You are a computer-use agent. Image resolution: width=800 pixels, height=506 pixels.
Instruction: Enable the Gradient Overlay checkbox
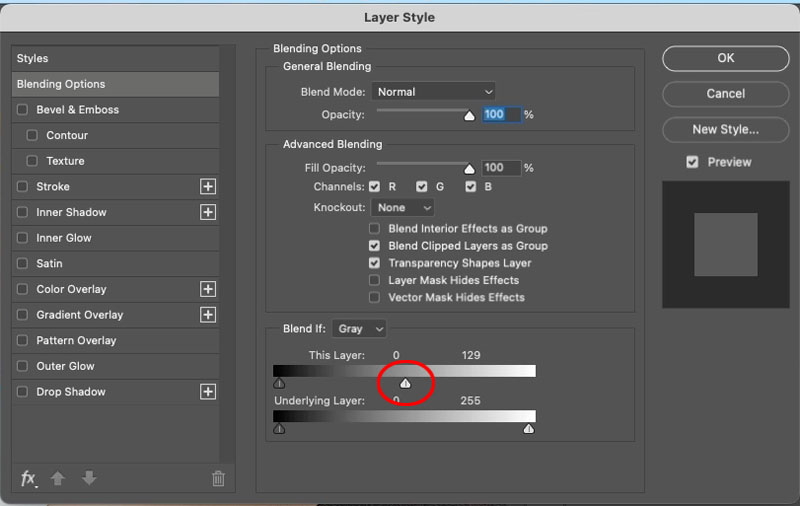22,315
